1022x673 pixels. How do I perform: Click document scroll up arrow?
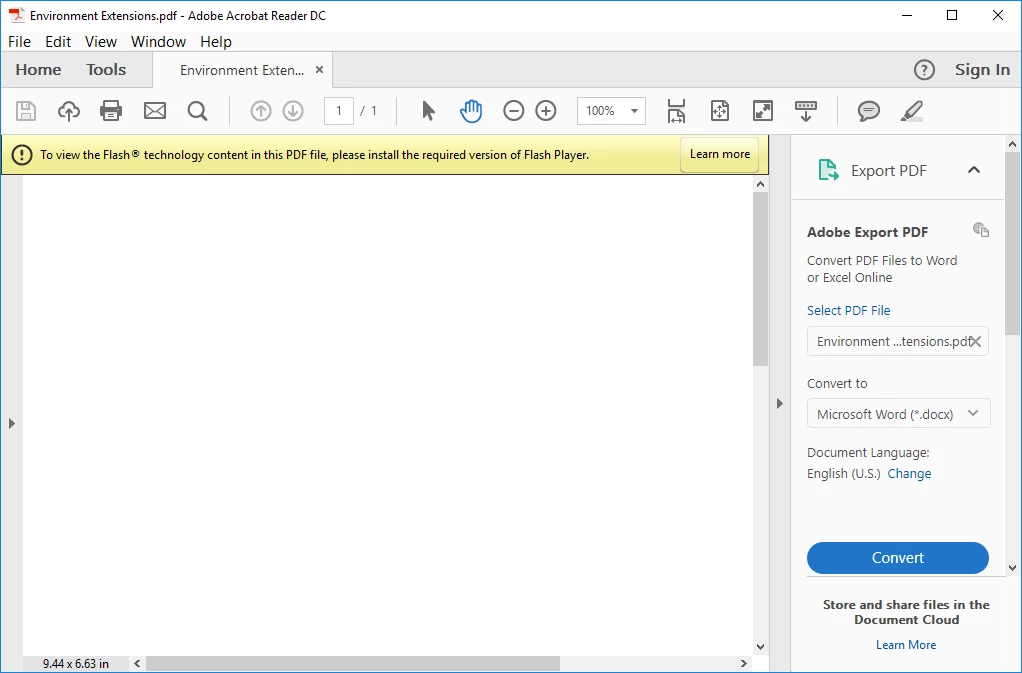pos(760,184)
